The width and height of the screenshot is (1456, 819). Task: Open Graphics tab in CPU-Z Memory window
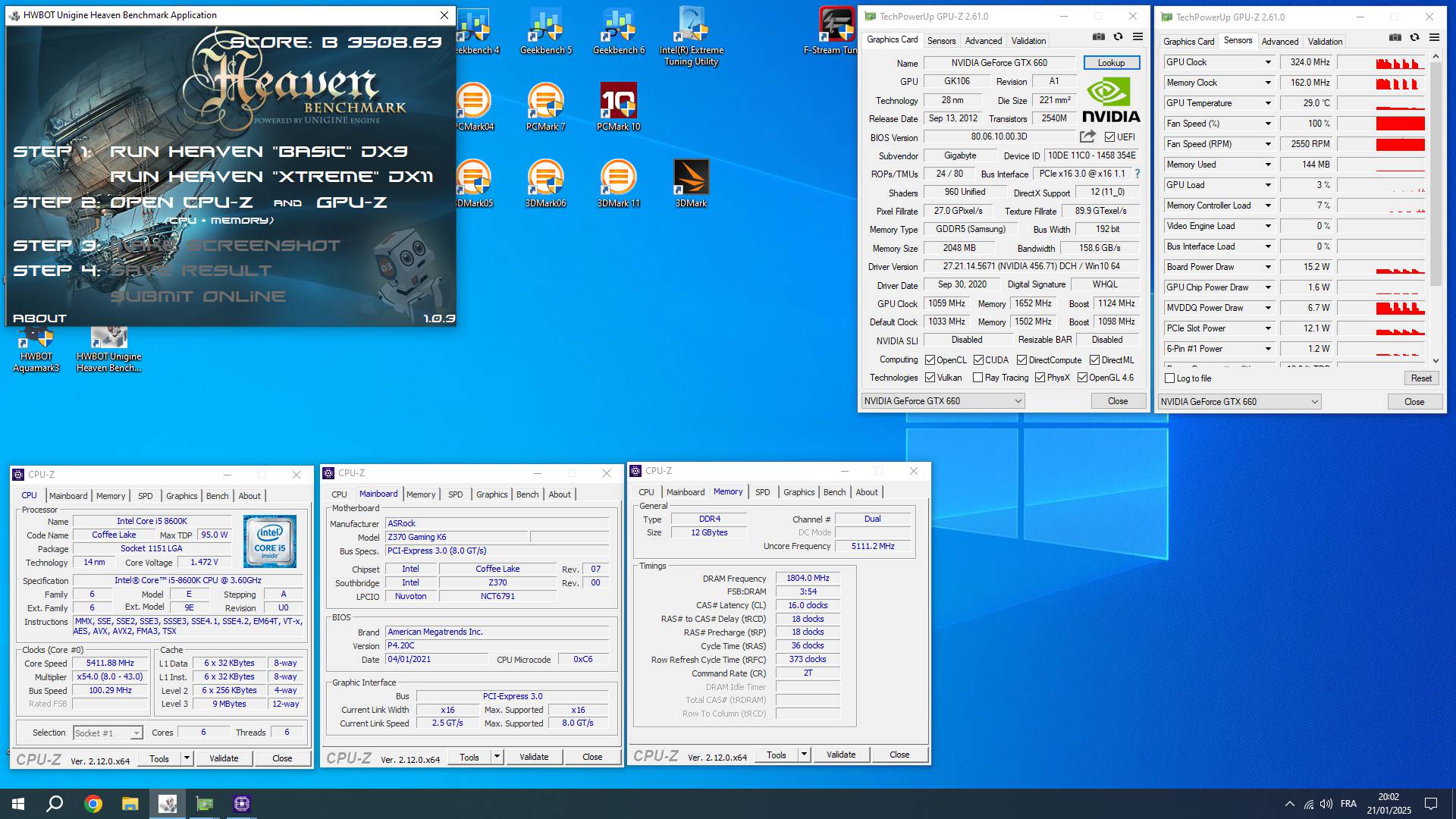click(799, 492)
